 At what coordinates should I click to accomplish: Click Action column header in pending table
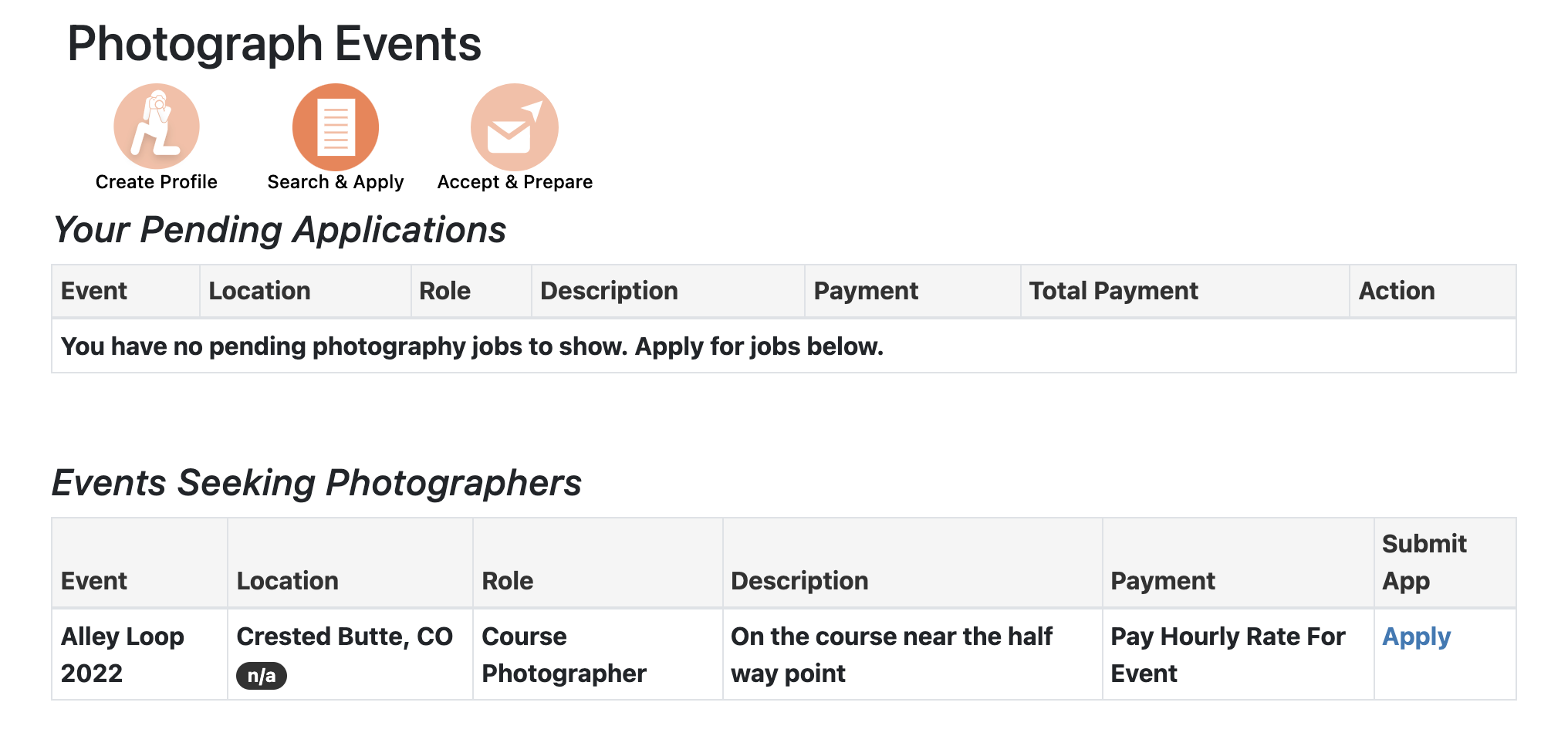1396,291
